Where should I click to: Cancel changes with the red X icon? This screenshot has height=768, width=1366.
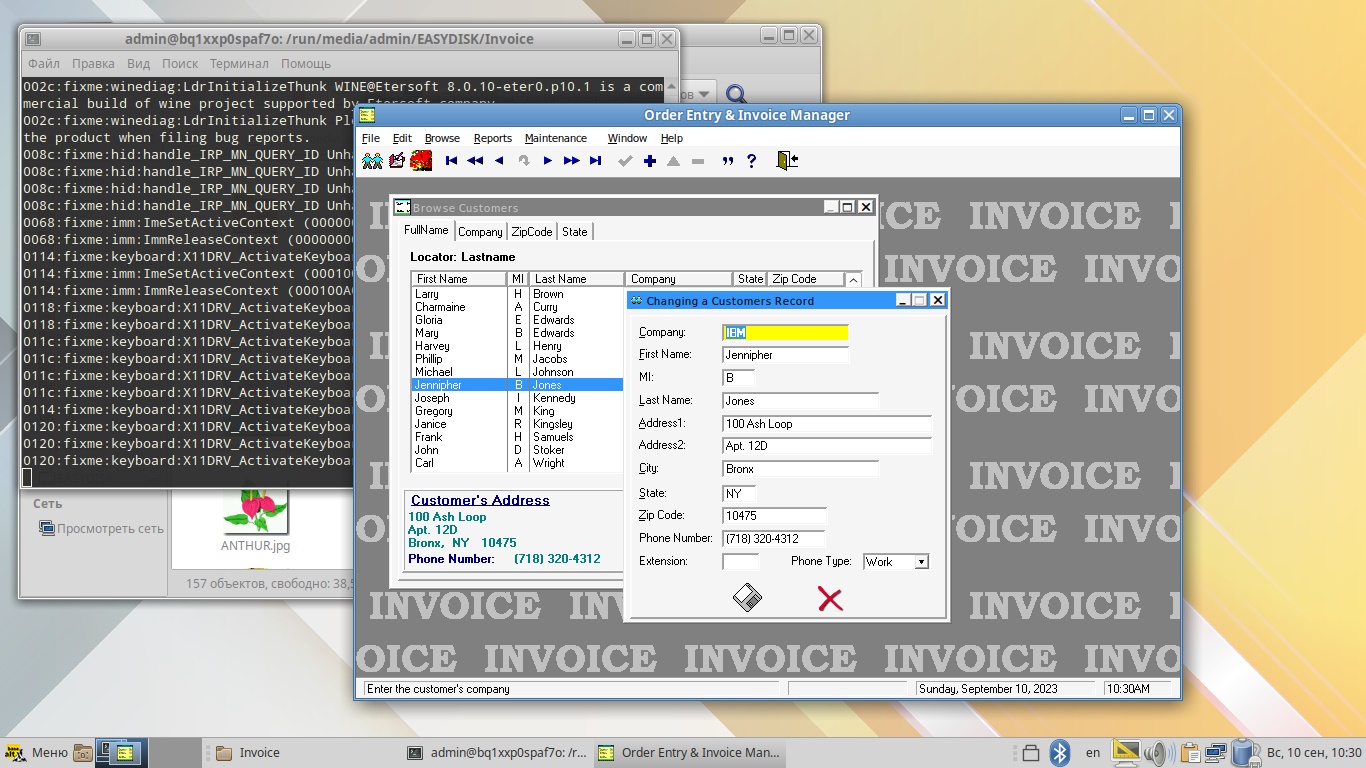[830, 599]
